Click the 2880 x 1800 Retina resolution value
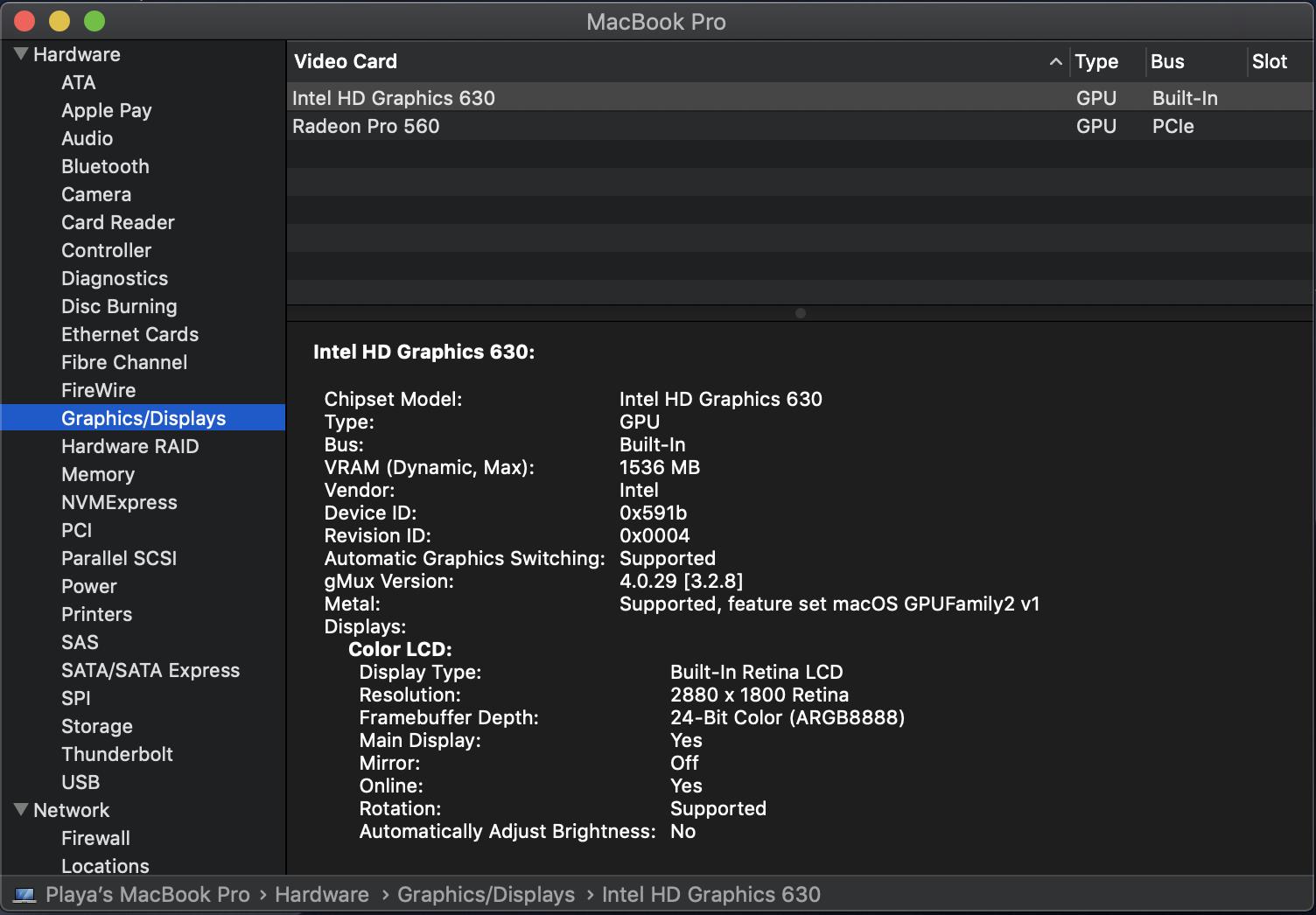 click(x=759, y=695)
